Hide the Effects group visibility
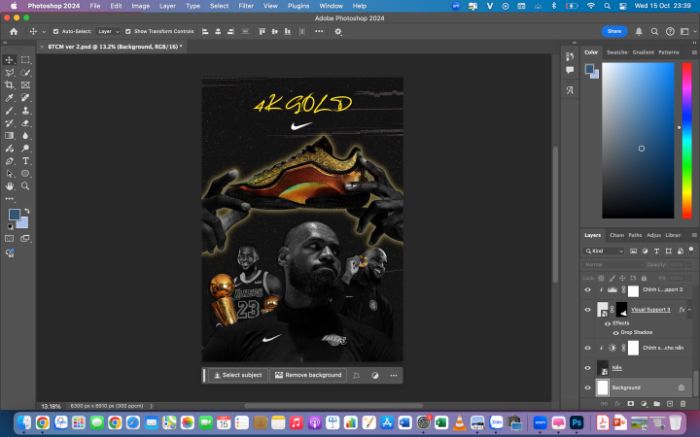700x437 pixels. click(x=607, y=323)
